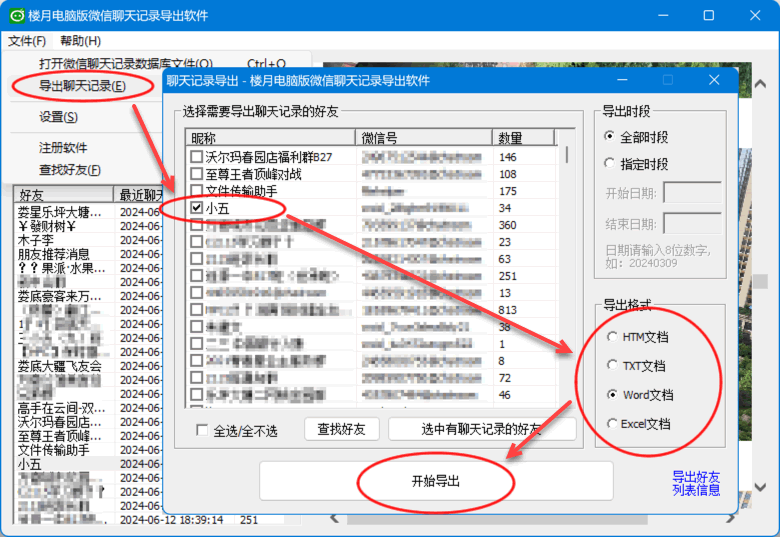Click the 选中有聊天记录的好友 button
This screenshot has height=537, width=780.
tap(482, 429)
